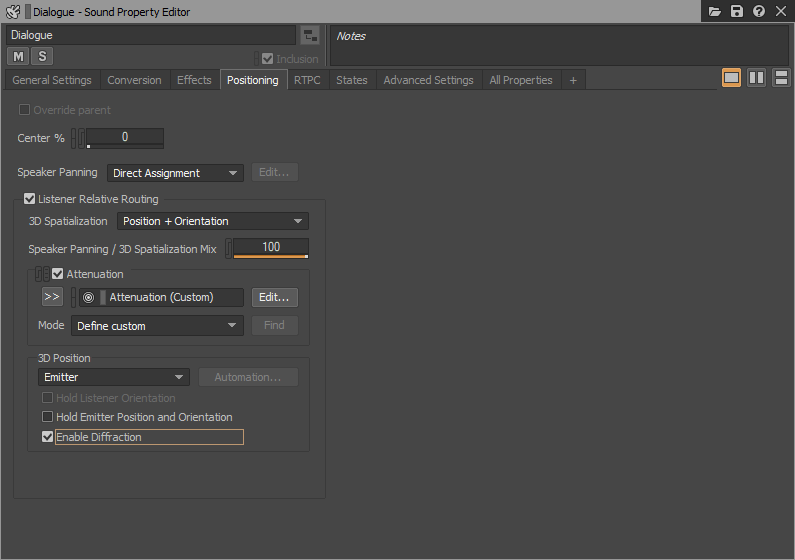Viewport: 795px width, 560px height.
Task: Click the save disk icon in title bar
Action: coord(737,11)
